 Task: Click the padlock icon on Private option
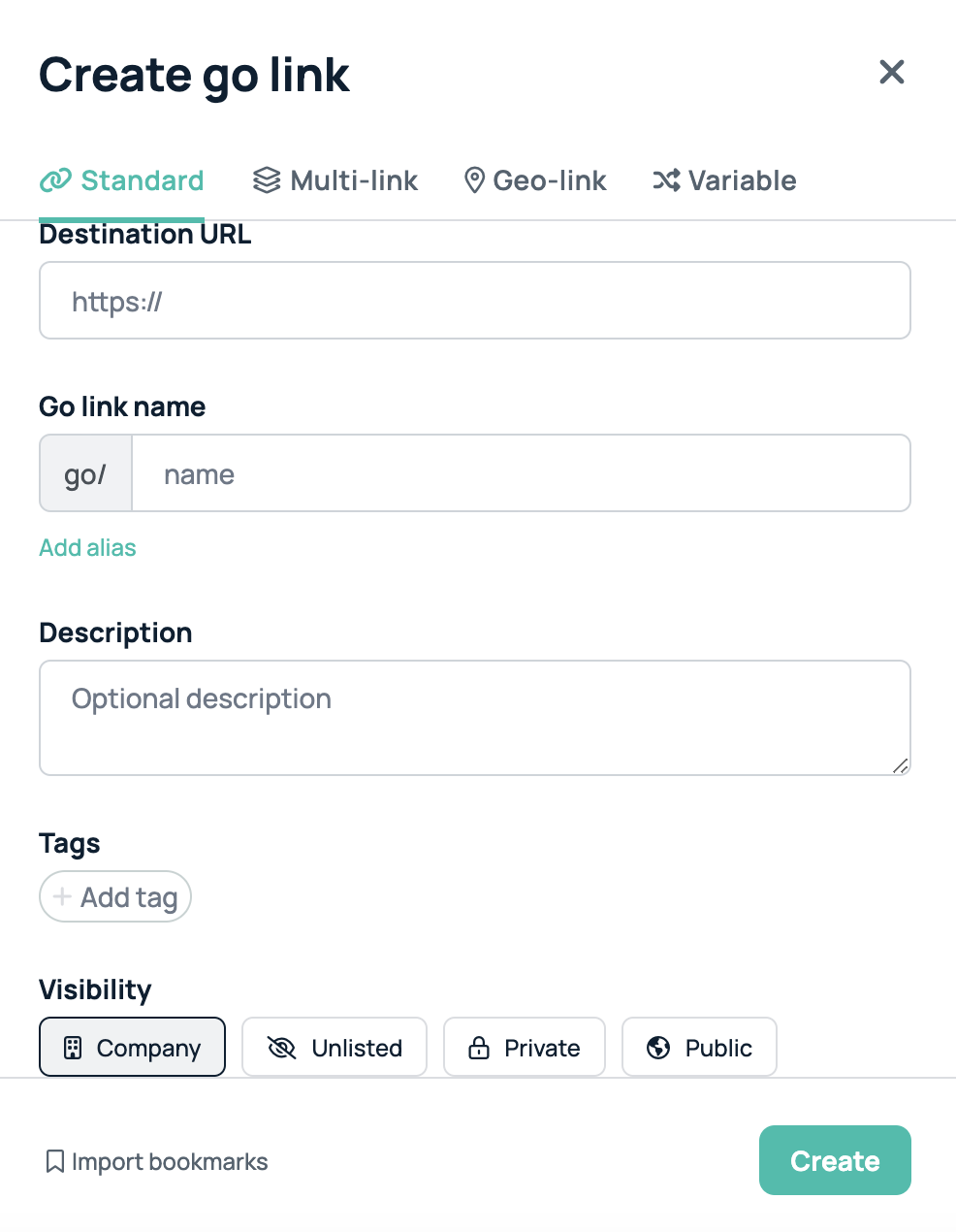[480, 1048]
